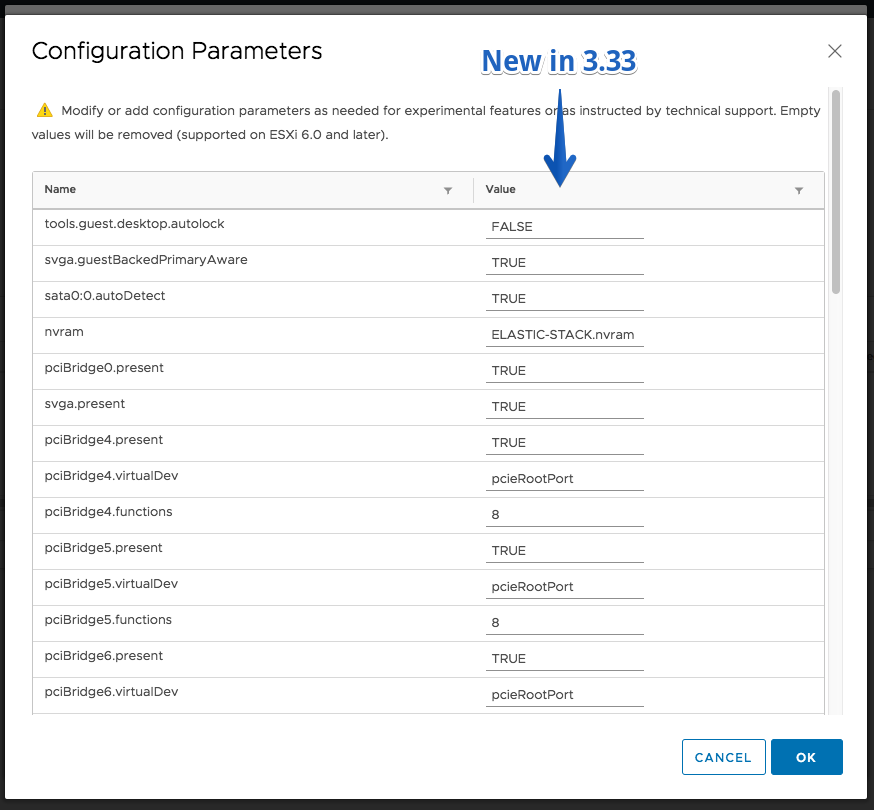The height and width of the screenshot is (810, 874).
Task: Cancel the configuration changes
Action: click(724, 757)
